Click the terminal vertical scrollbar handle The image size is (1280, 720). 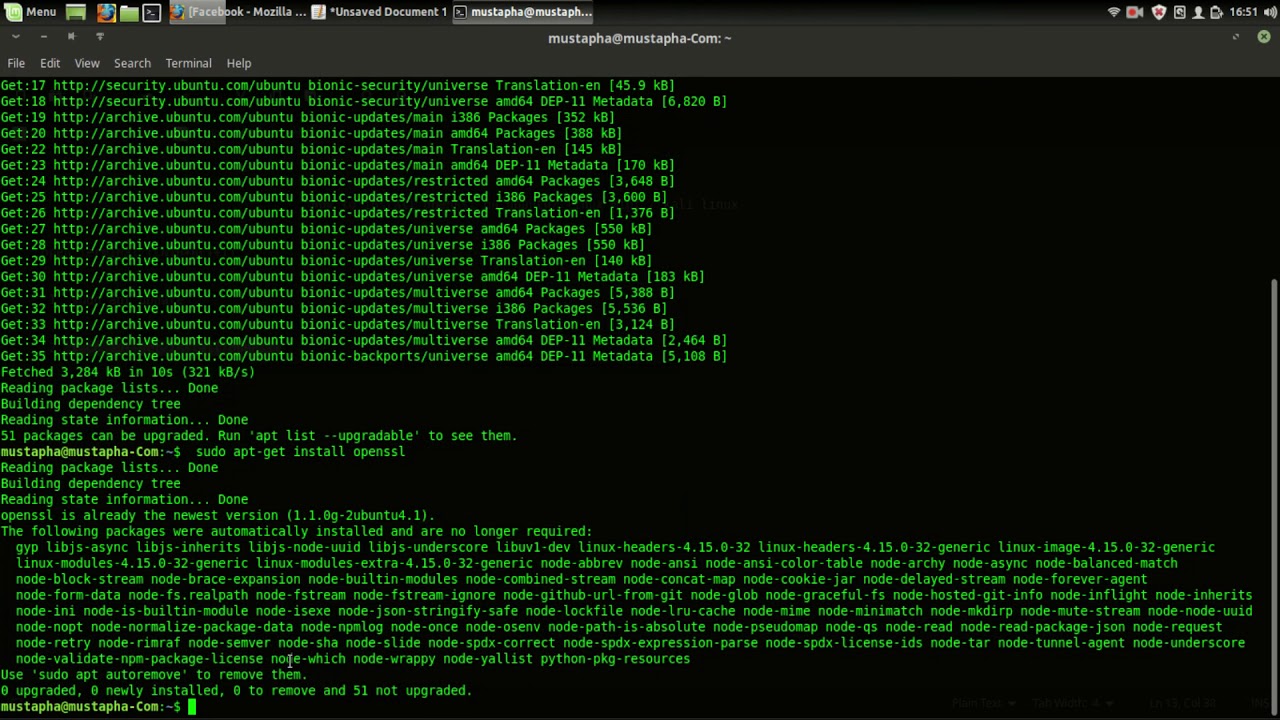pos(1274,496)
